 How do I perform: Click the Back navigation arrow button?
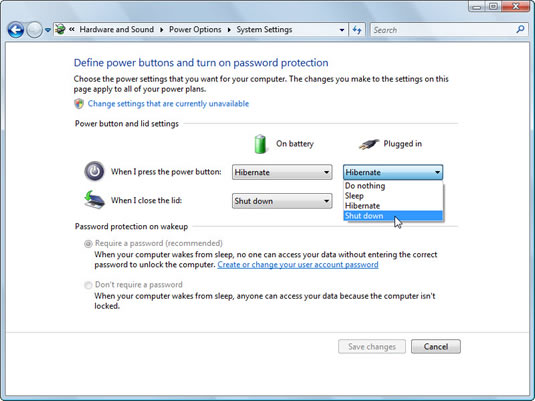(16, 30)
